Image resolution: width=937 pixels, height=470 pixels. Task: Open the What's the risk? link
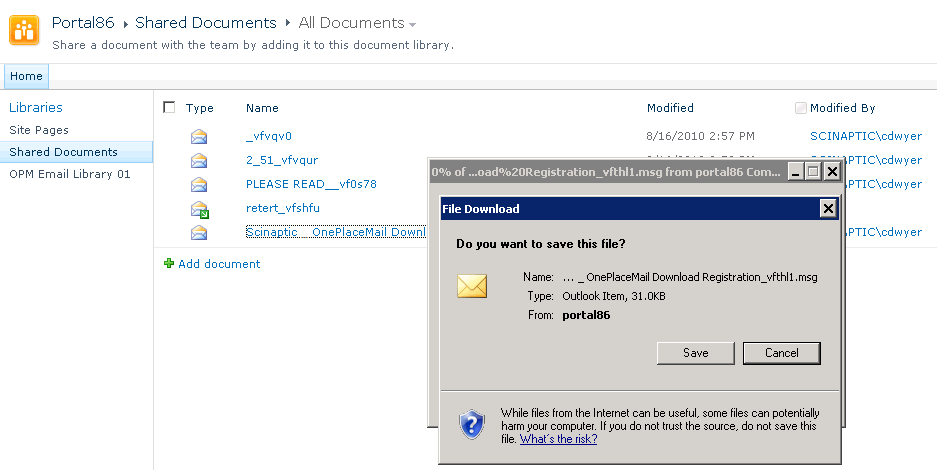[x=558, y=439]
